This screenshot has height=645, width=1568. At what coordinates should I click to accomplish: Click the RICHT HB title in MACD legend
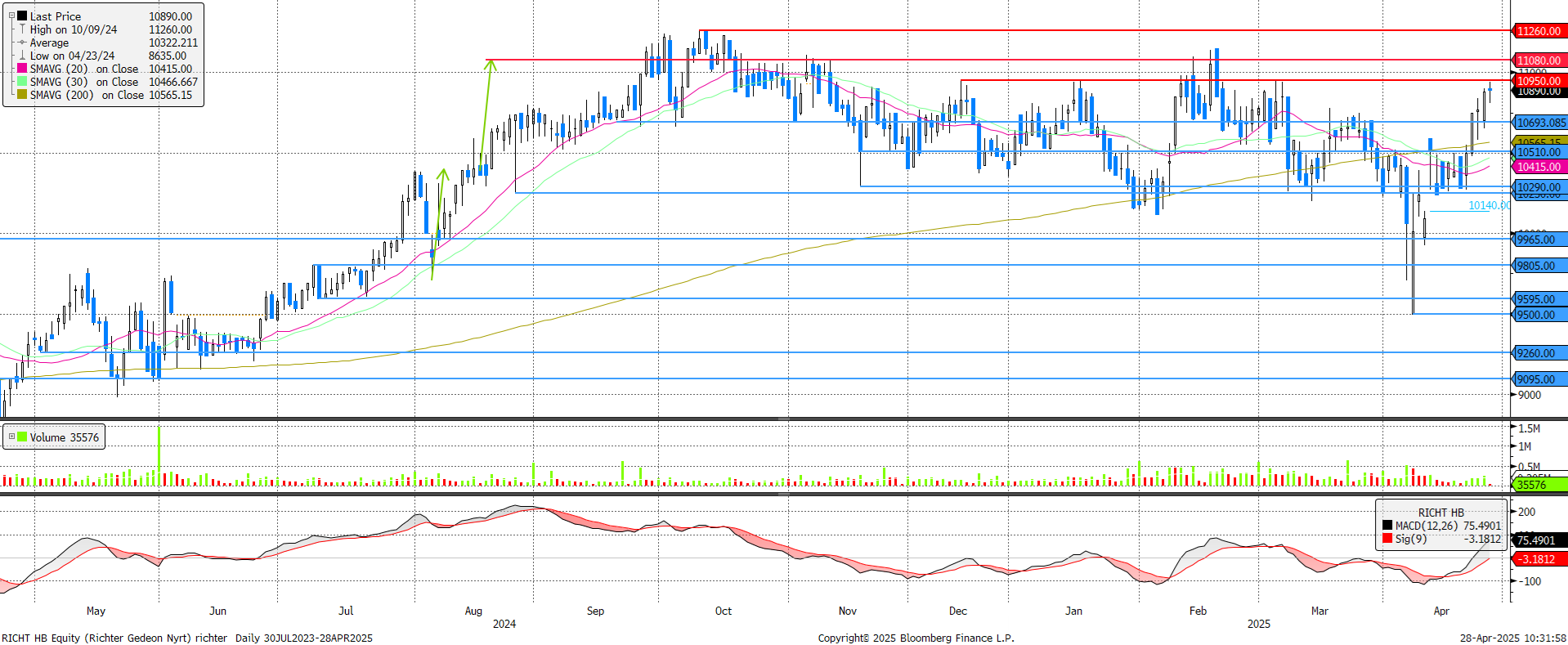[1440, 513]
